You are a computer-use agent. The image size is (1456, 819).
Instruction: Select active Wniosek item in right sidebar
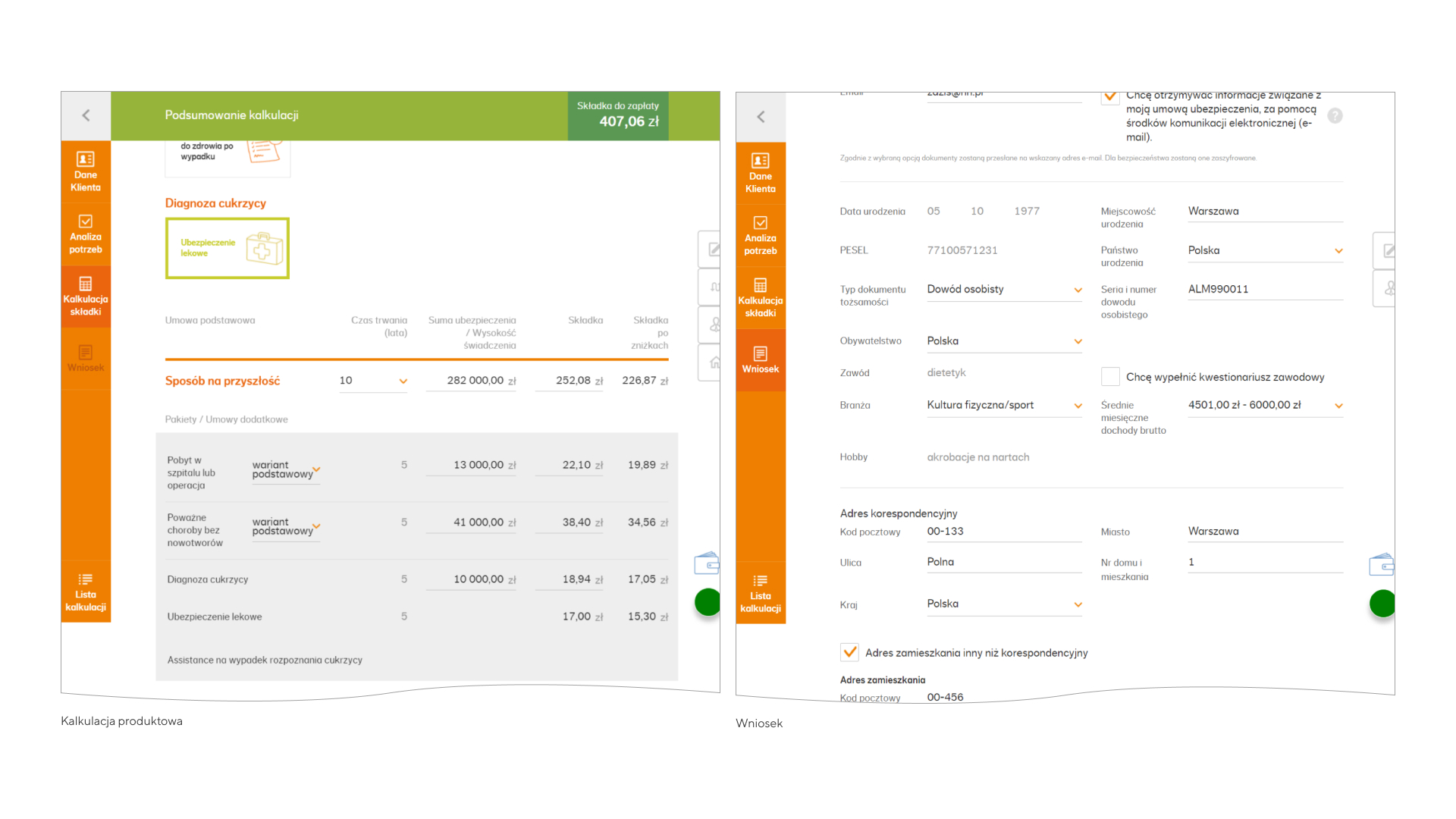click(x=761, y=360)
